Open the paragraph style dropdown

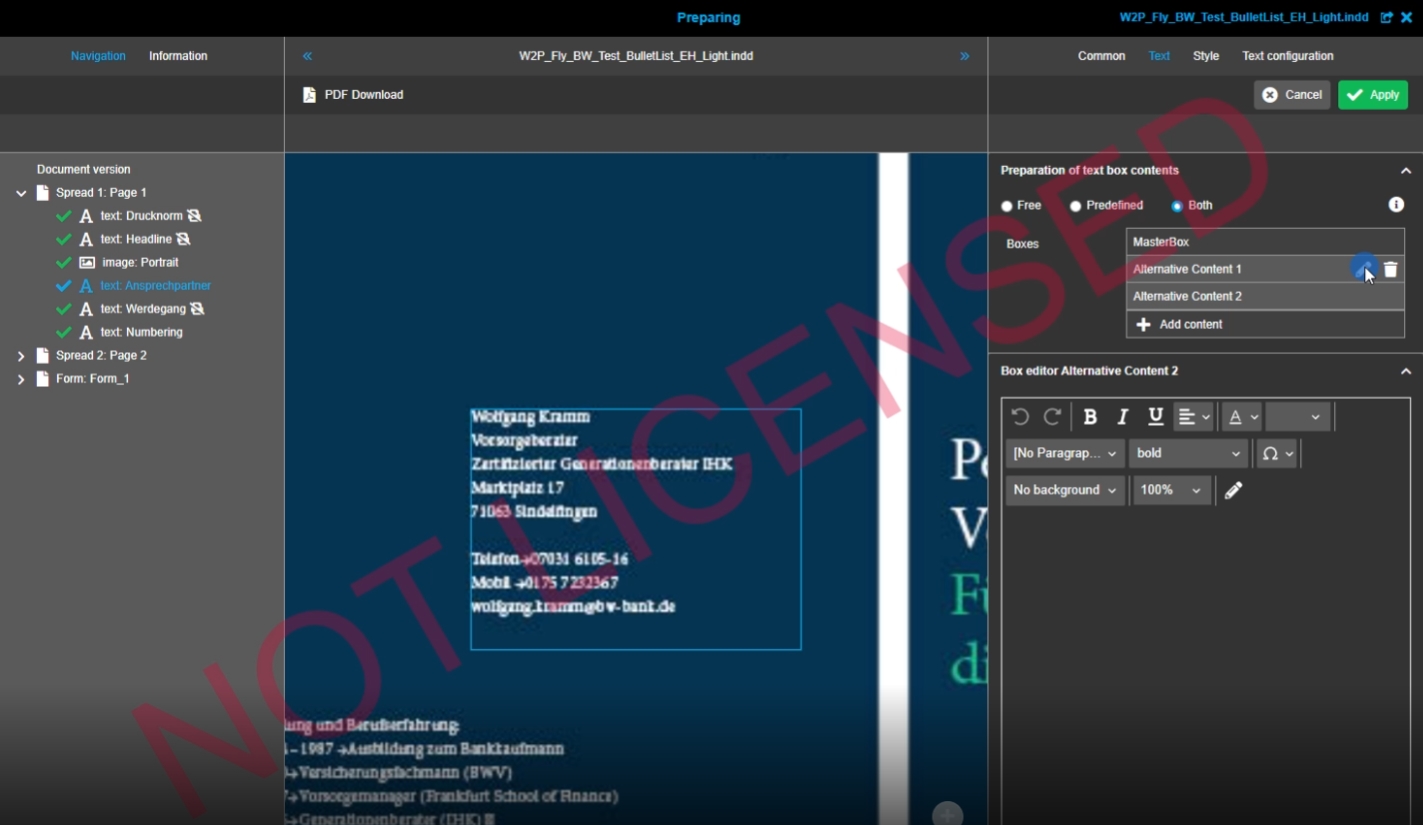coord(1065,453)
